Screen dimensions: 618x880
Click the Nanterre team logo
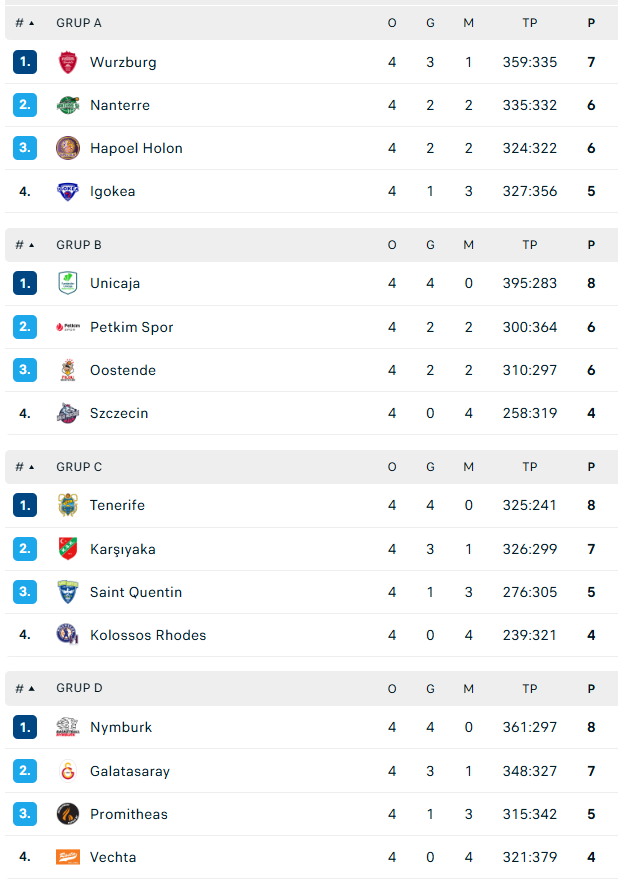(68, 105)
